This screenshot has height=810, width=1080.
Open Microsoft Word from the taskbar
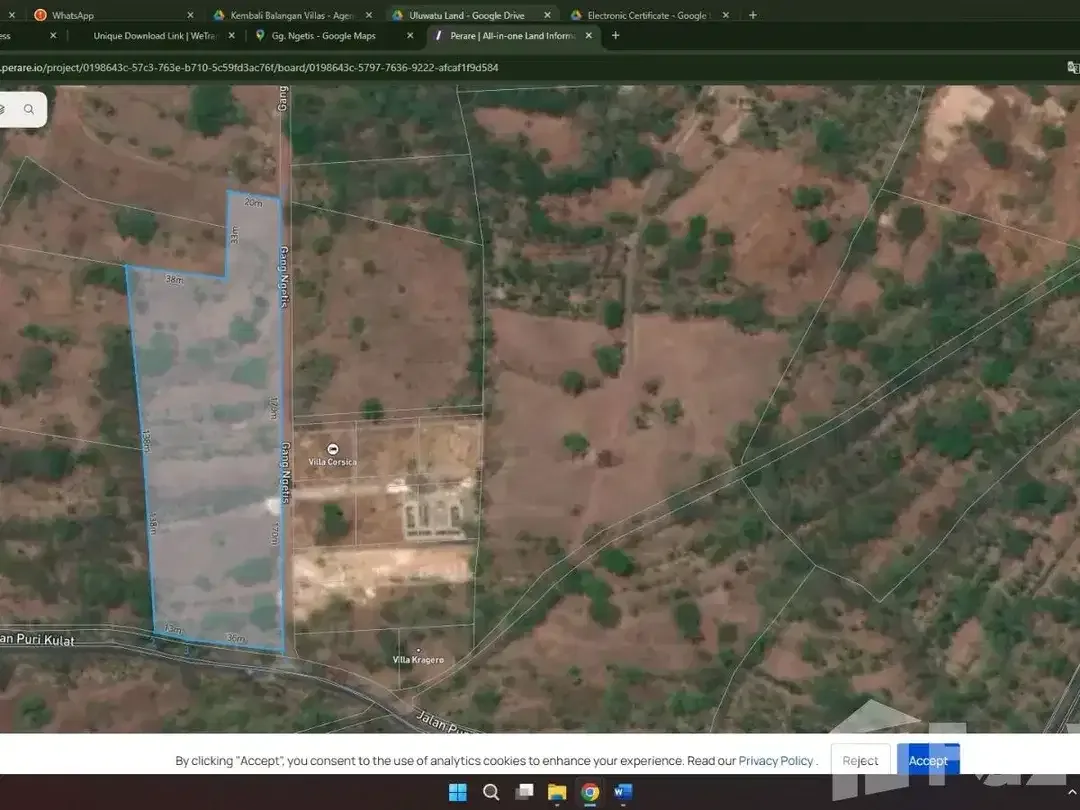click(x=623, y=792)
